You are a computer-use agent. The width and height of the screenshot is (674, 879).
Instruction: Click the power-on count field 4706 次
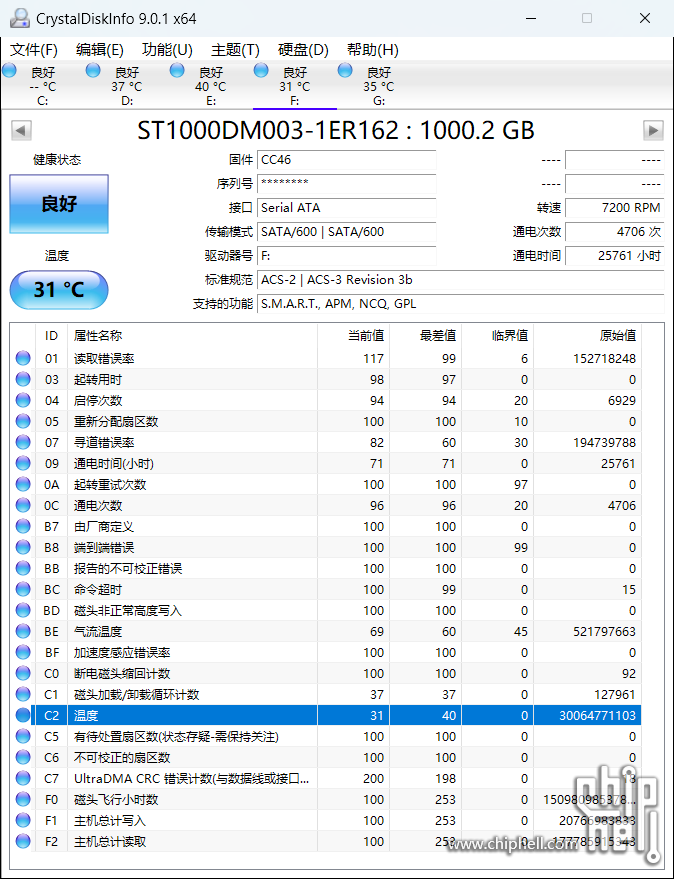[x=615, y=232]
